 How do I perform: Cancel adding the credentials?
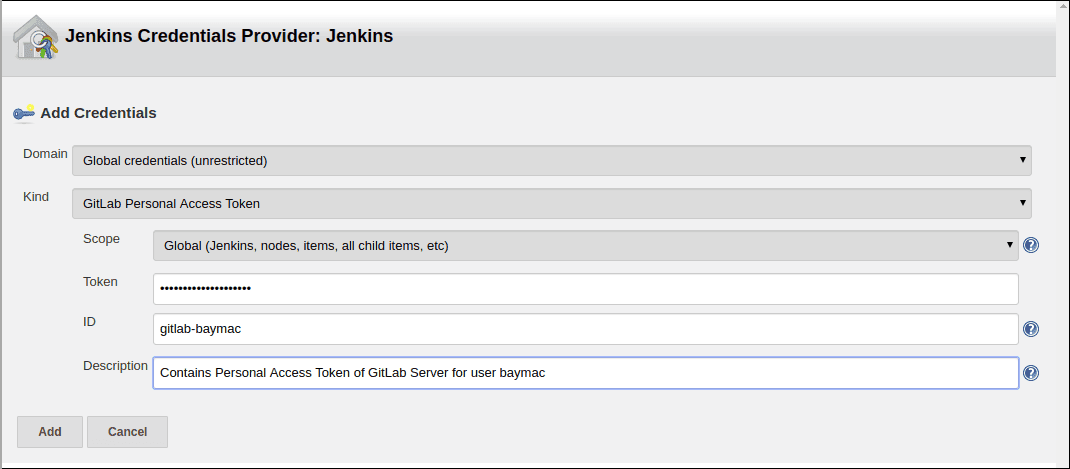127,432
